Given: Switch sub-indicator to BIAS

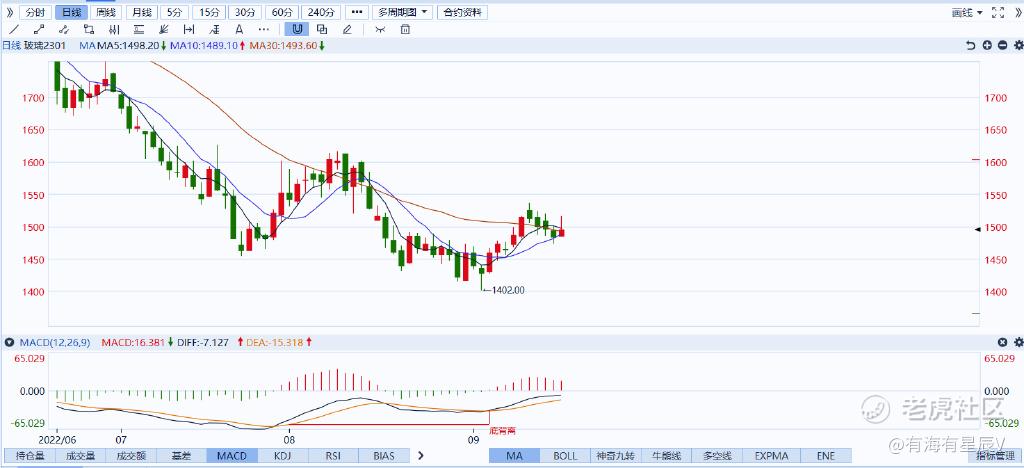Looking at the screenshot, I should 385,456.
